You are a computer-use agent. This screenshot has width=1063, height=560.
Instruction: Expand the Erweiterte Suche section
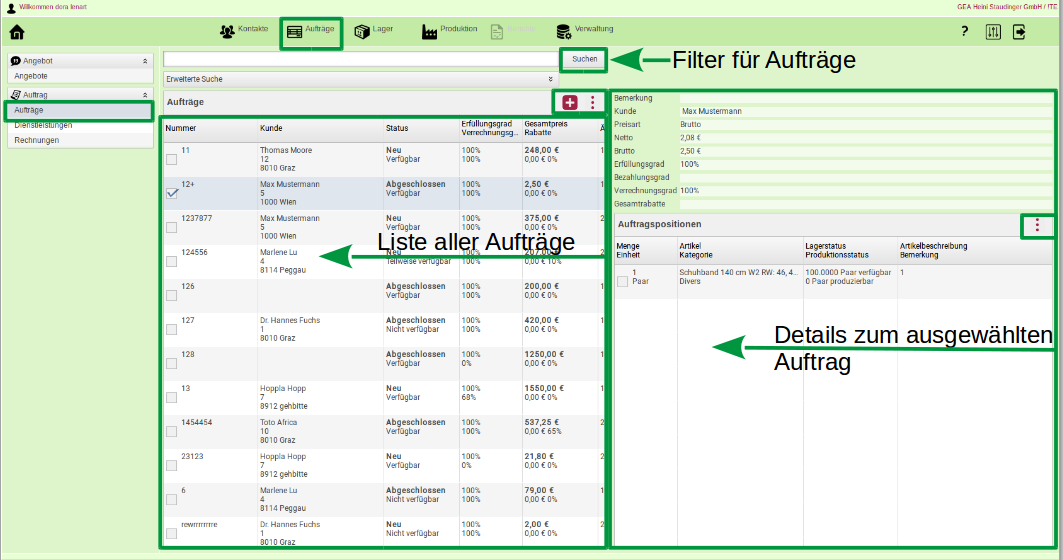(x=359, y=78)
